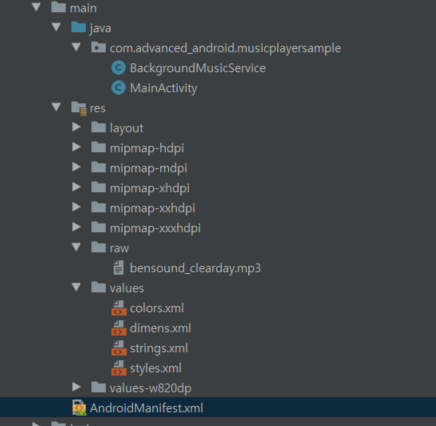Click the XML icon of styles.xml
Viewport: 436px width, 426px height.
(x=119, y=368)
